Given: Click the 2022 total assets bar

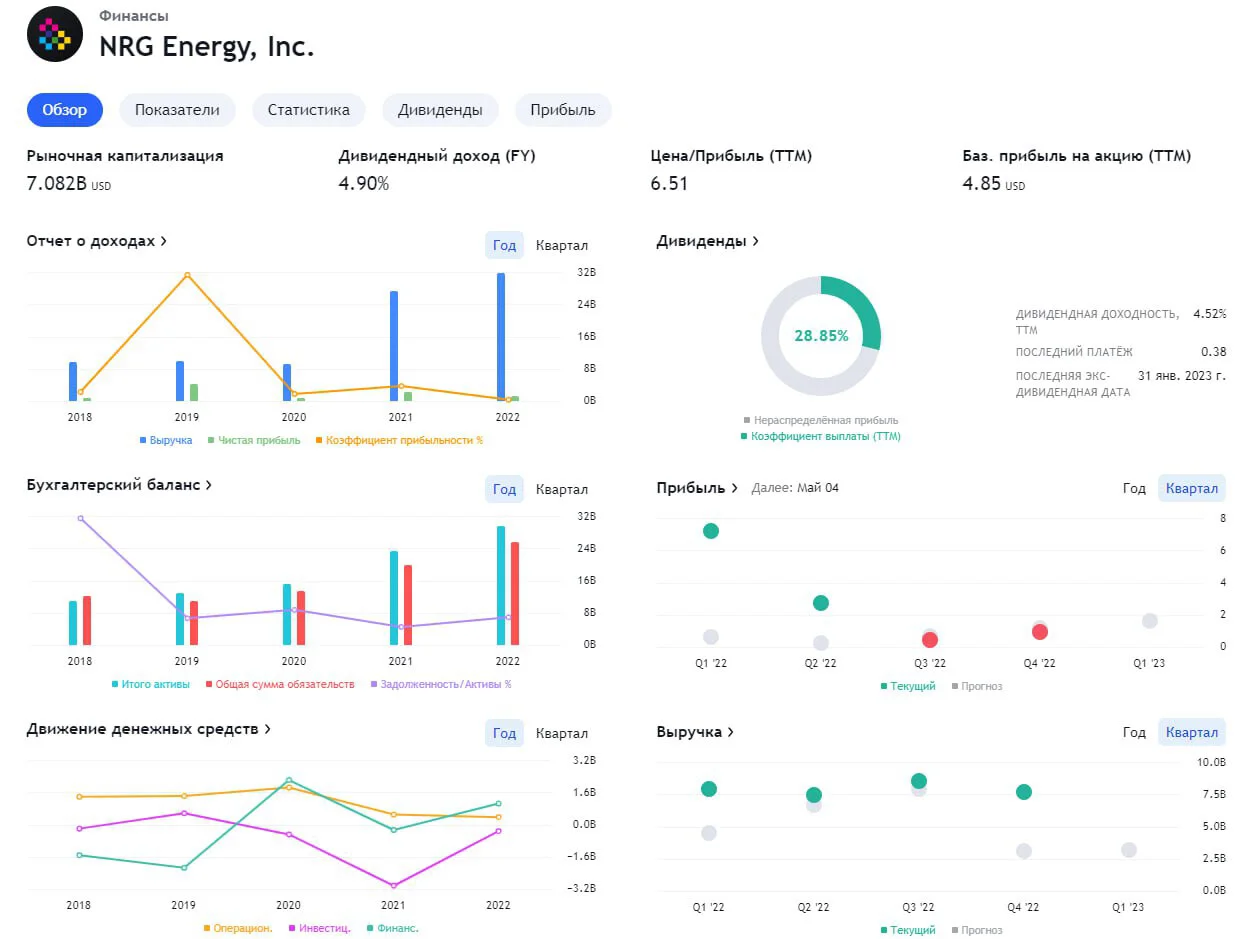Looking at the screenshot, I should point(501,585).
